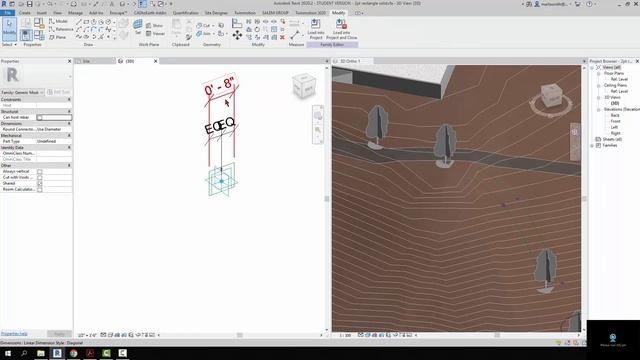The image size is (640, 360).
Task: Switch to the Manage ribbon tab
Action: 76,13
